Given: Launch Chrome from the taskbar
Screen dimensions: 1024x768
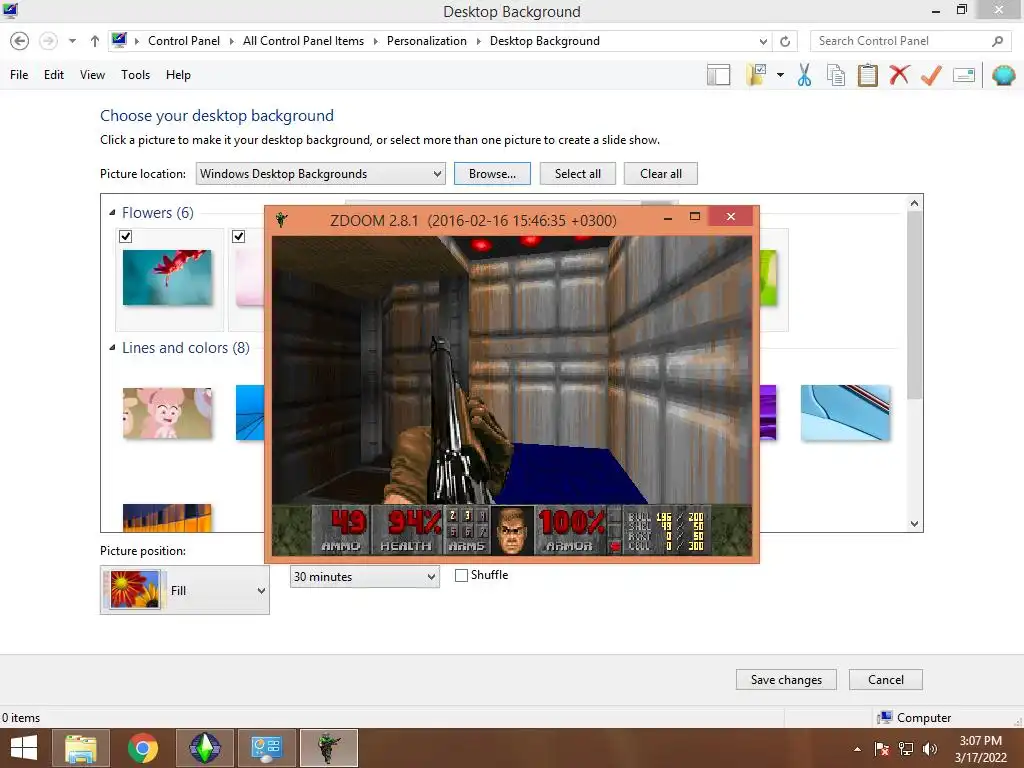Looking at the screenshot, I should coord(143,748).
